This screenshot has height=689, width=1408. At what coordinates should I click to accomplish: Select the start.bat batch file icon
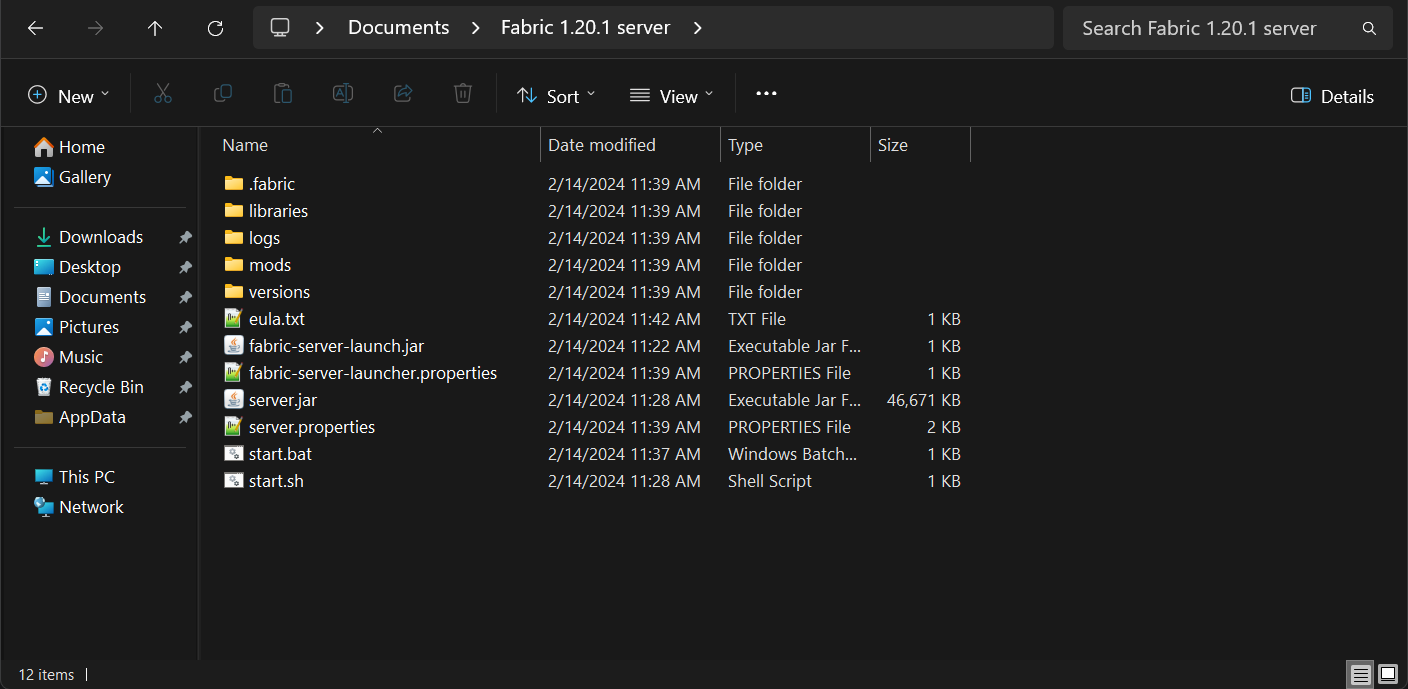tap(234, 454)
